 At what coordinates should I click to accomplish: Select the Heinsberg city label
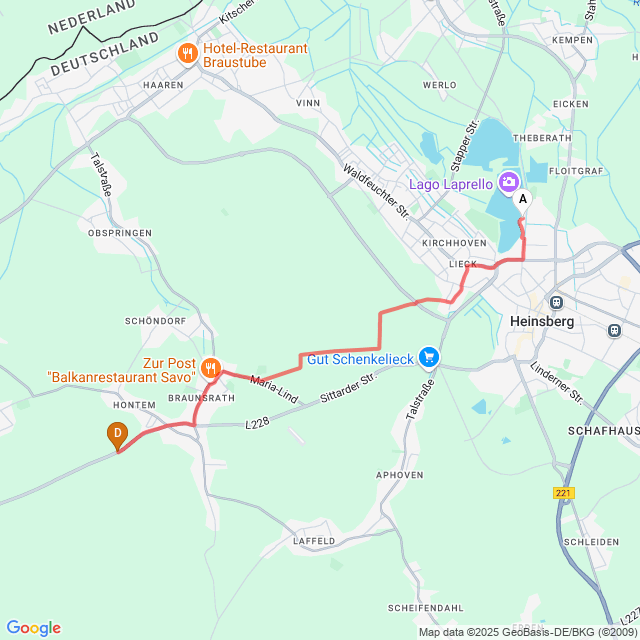(542, 321)
